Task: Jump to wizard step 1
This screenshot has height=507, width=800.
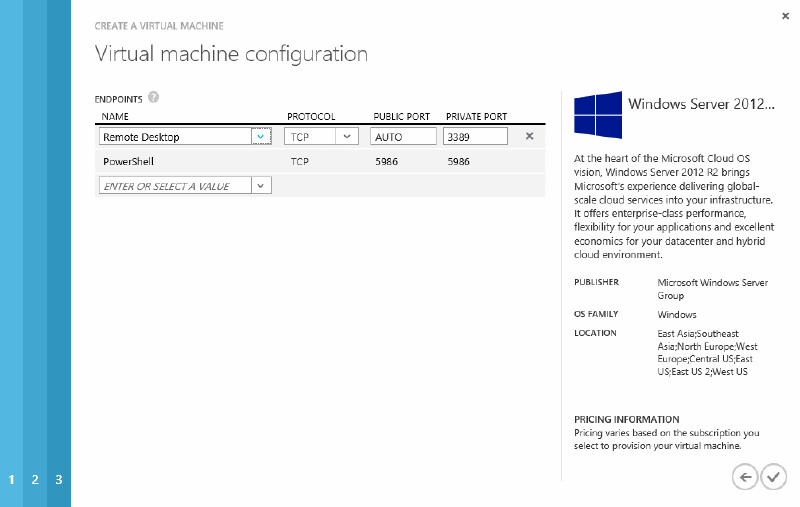Action: [x=11, y=479]
